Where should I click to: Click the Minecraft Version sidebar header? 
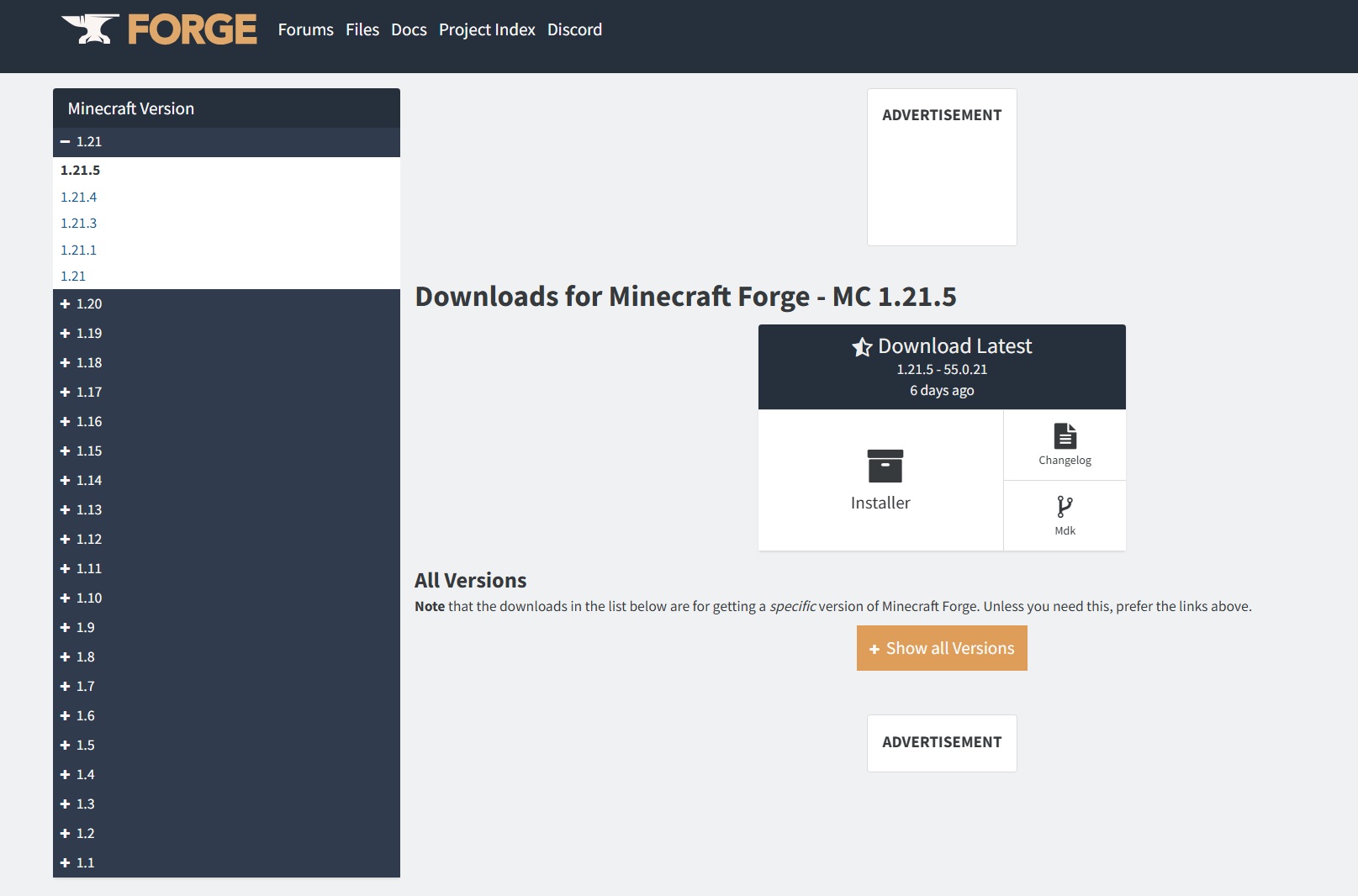(x=226, y=108)
